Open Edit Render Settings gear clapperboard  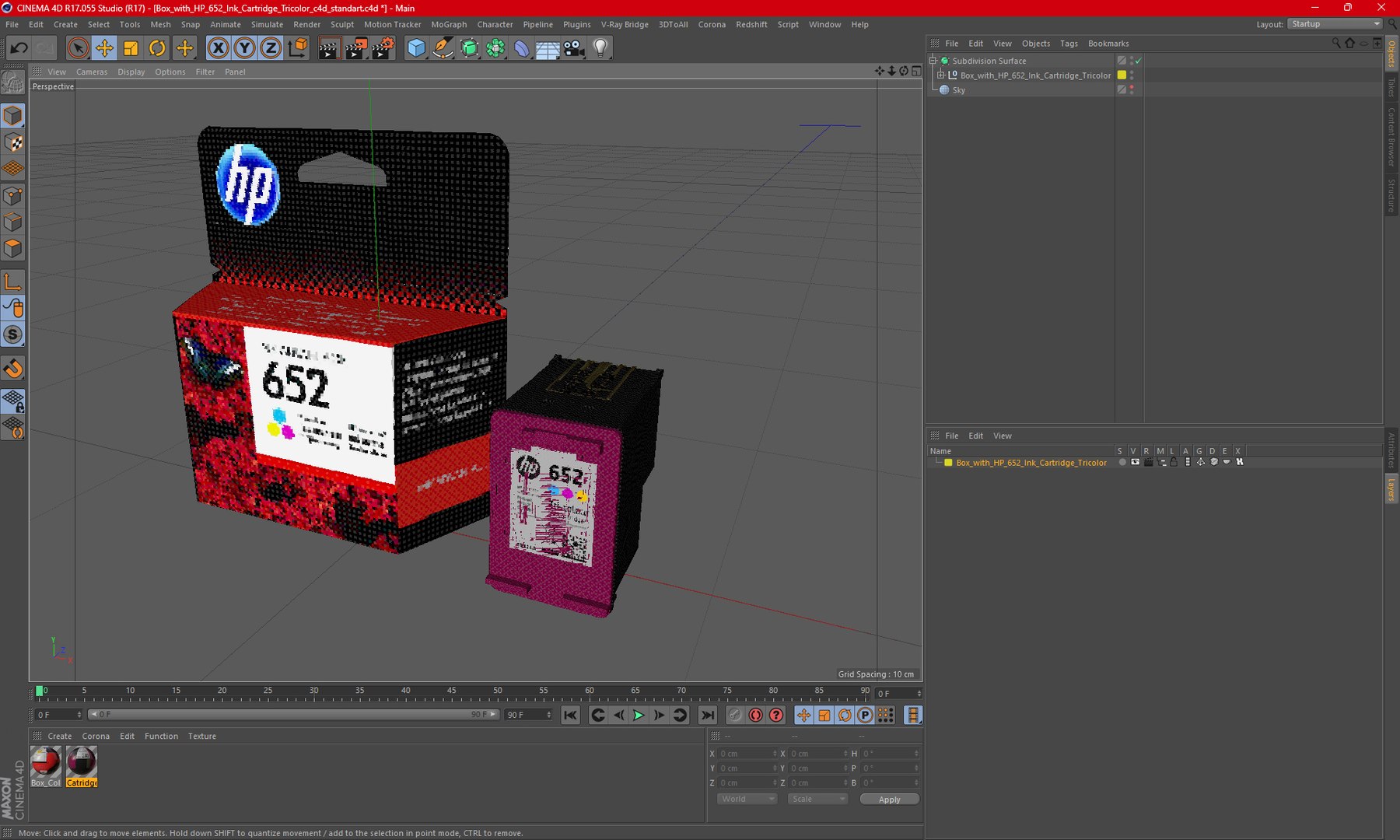point(382,48)
